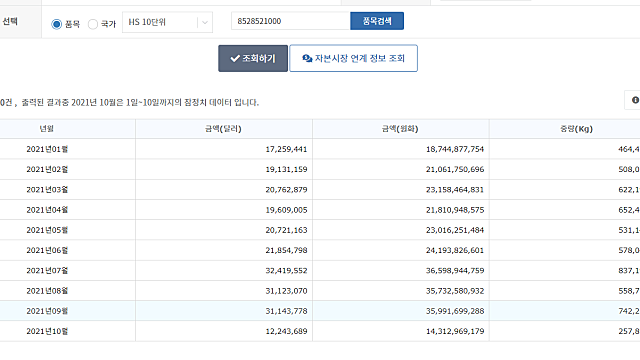Click dollar value 32,419,552
The height and width of the screenshot is (360, 640).
coord(286,271)
